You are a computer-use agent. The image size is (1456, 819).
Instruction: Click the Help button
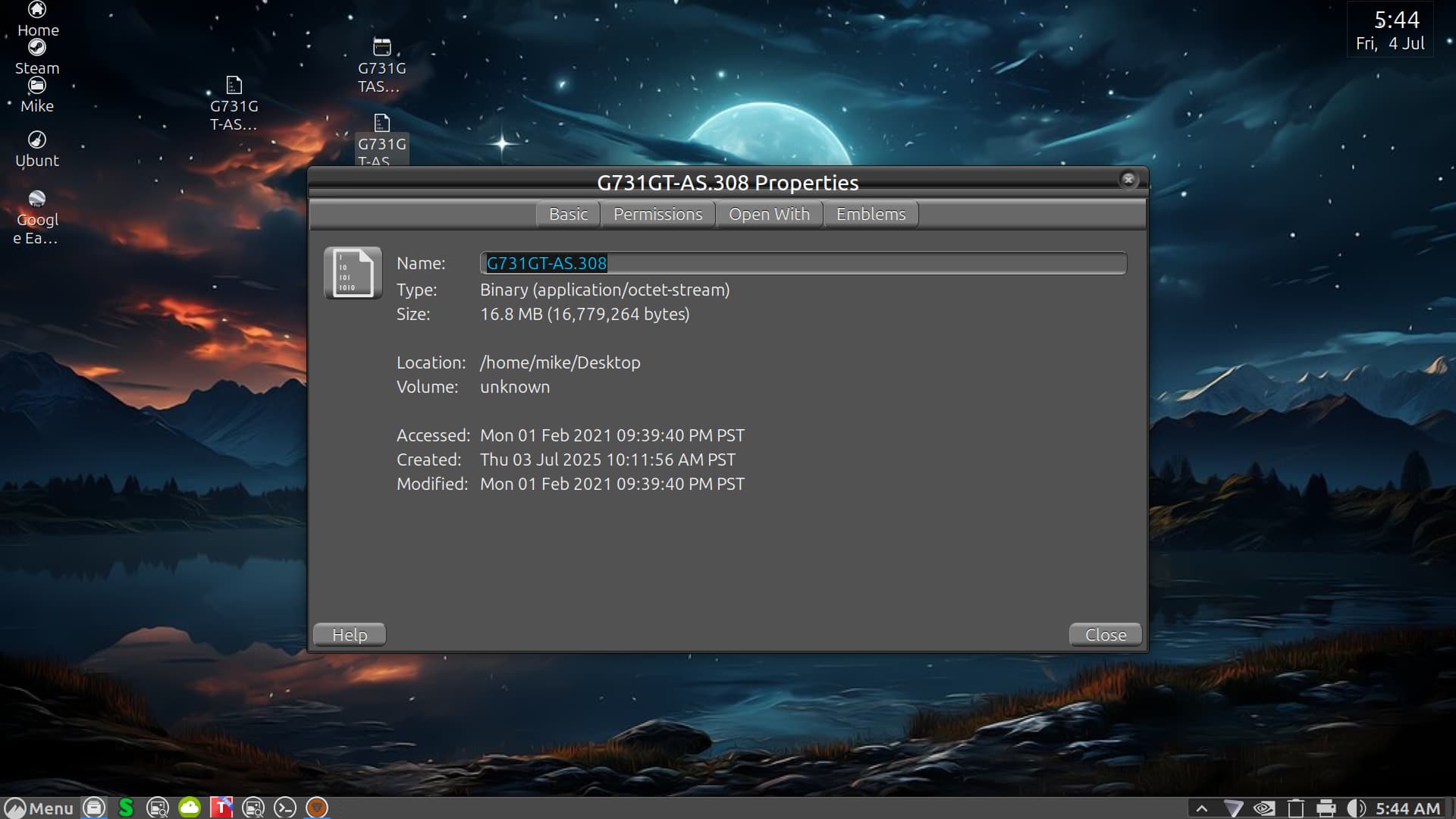pos(350,635)
